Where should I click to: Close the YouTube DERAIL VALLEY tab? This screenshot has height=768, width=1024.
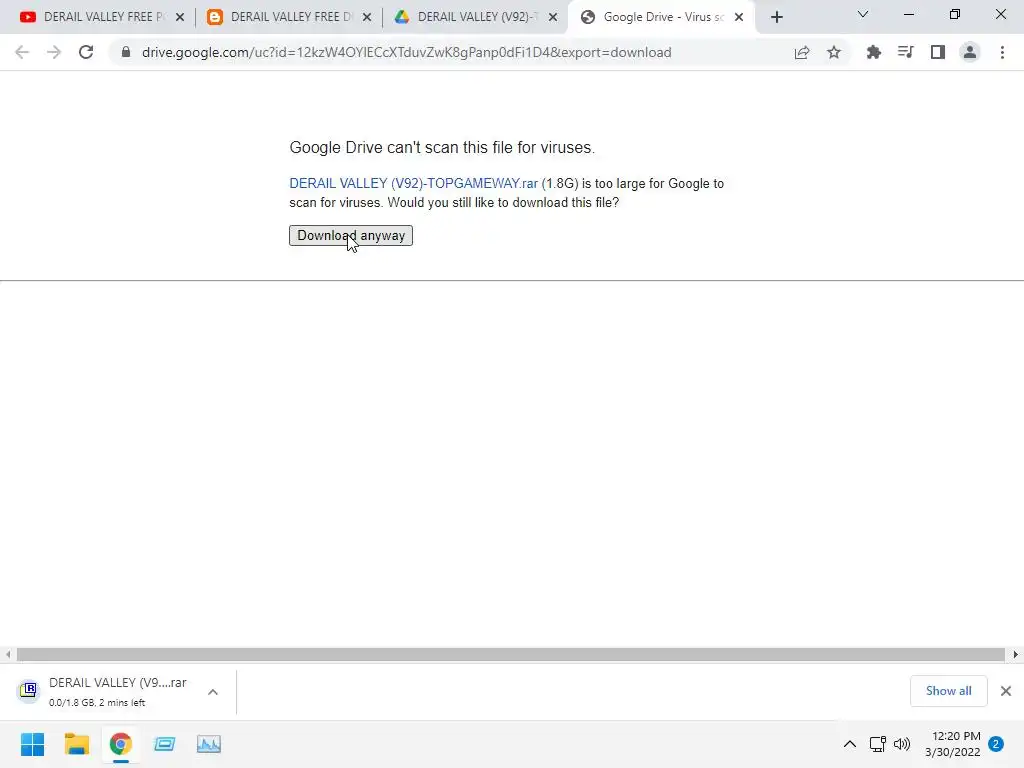click(x=180, y=17)
